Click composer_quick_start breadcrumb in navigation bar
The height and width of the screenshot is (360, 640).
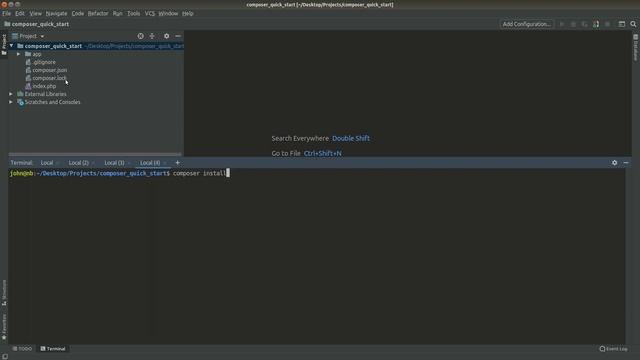click(x=37, y=24)
